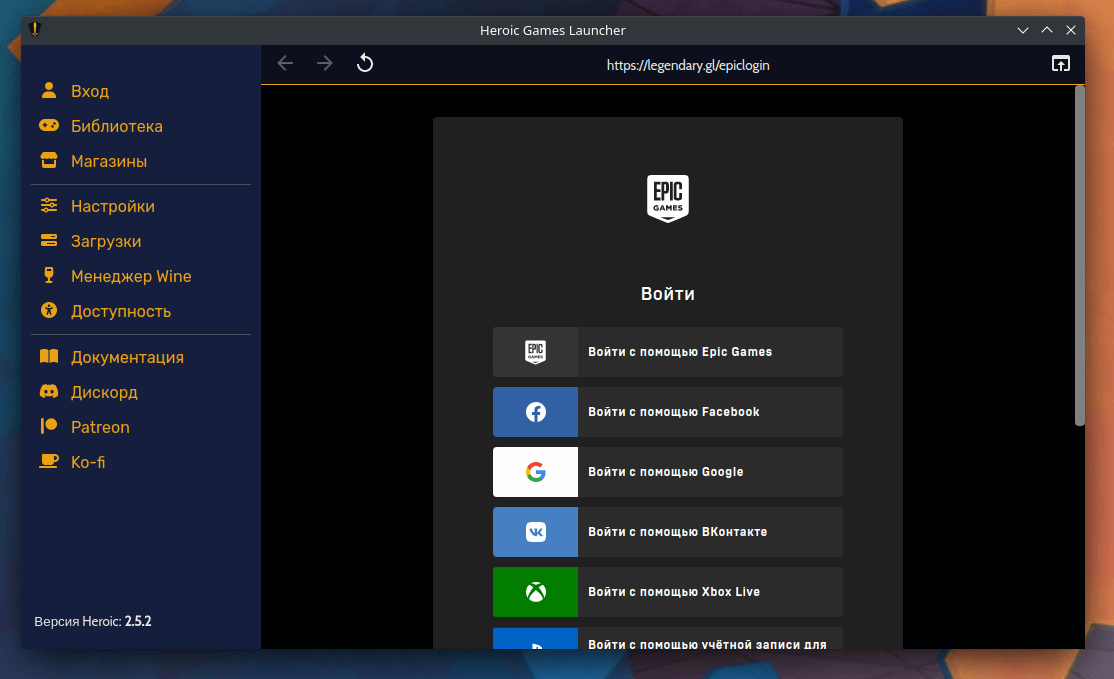Click the small Epic Games logo tile
The width and height of the screenshot is (1114, 679).
click(536, 352)
